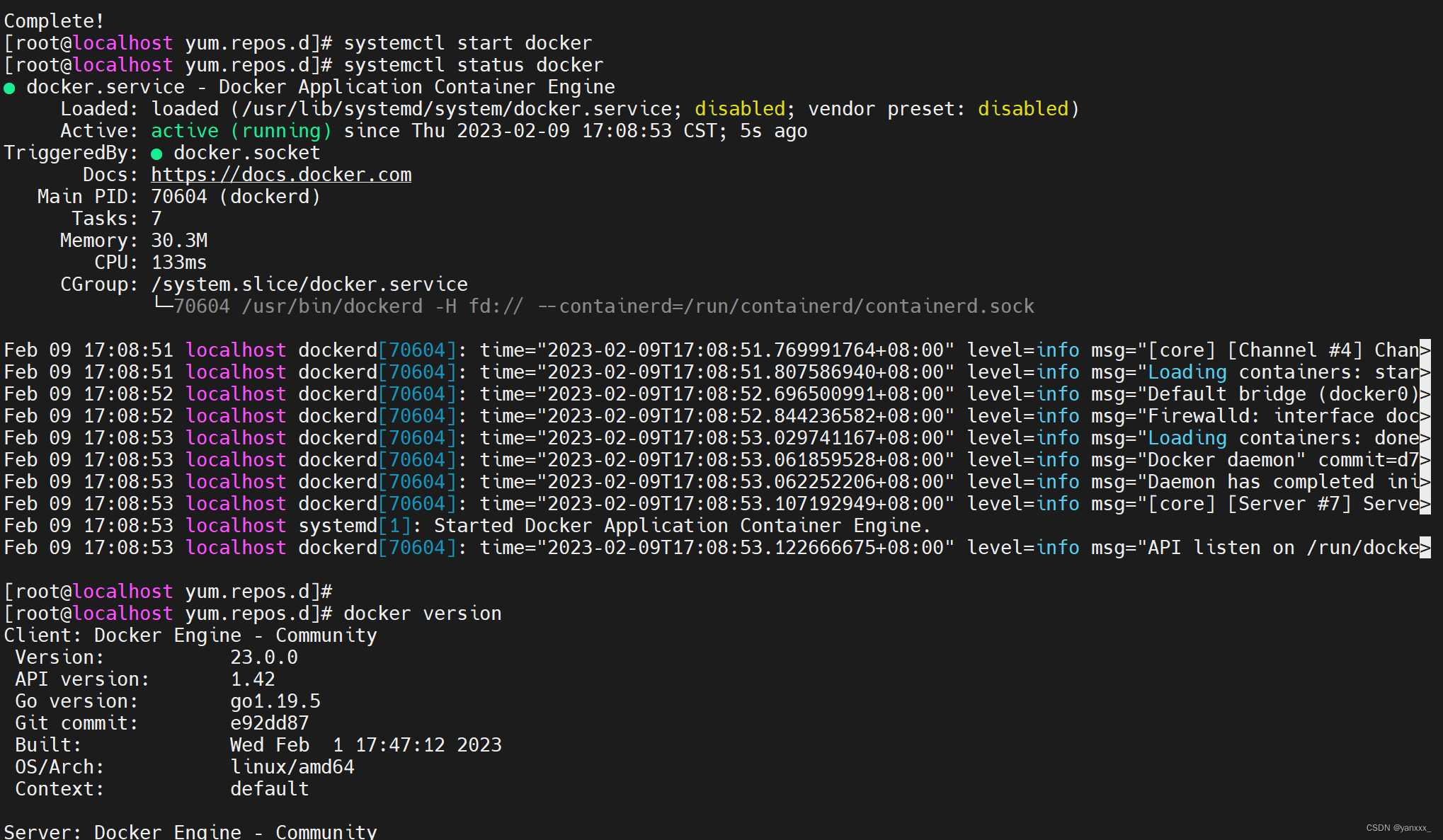The image size is (1443, 840).
Task: Click the 'Started Docker Application Container Engine' line
Action: [x=681, y=526]
